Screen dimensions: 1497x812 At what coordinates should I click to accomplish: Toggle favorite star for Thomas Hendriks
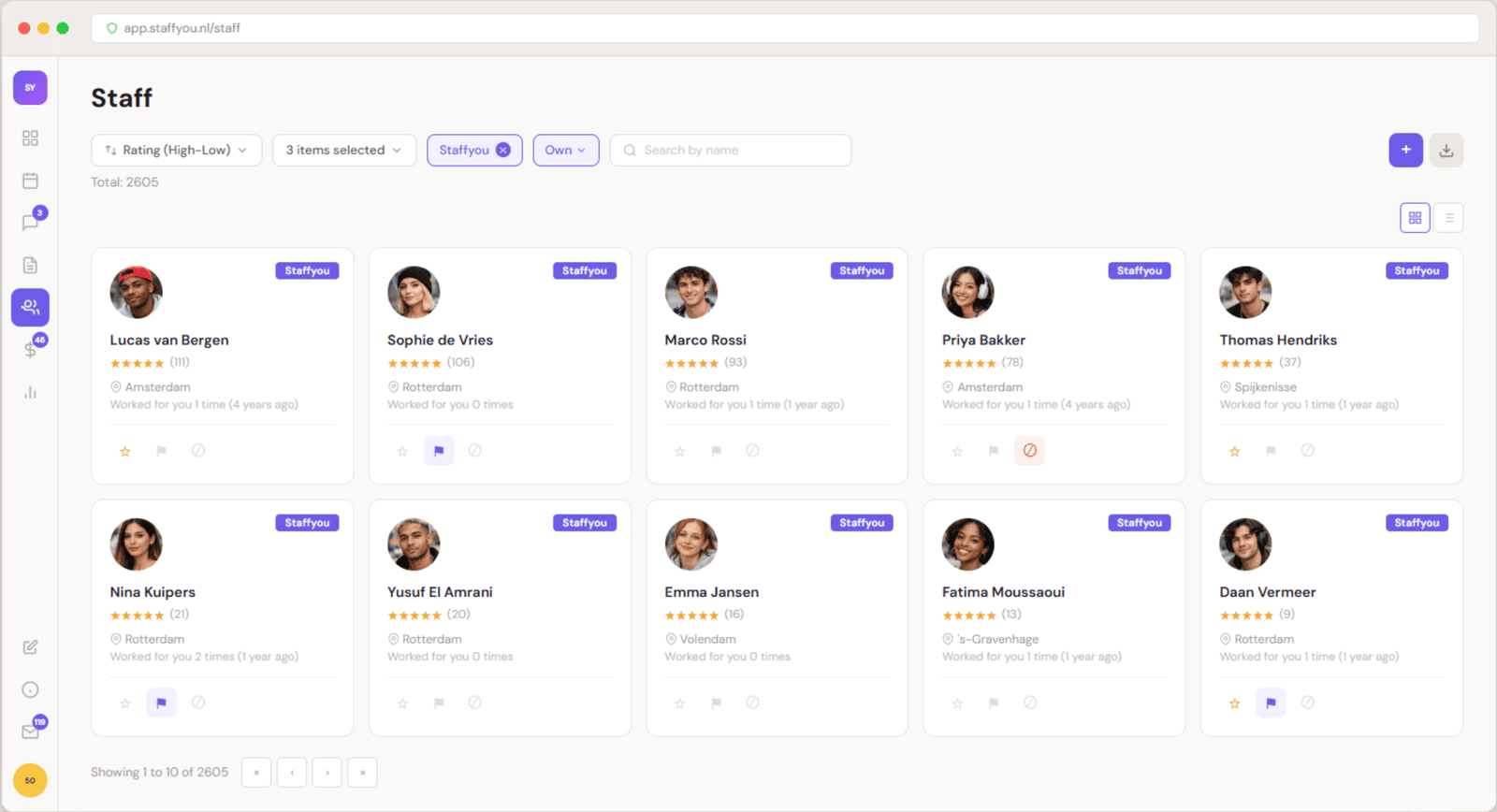(x=1234, y=451)
